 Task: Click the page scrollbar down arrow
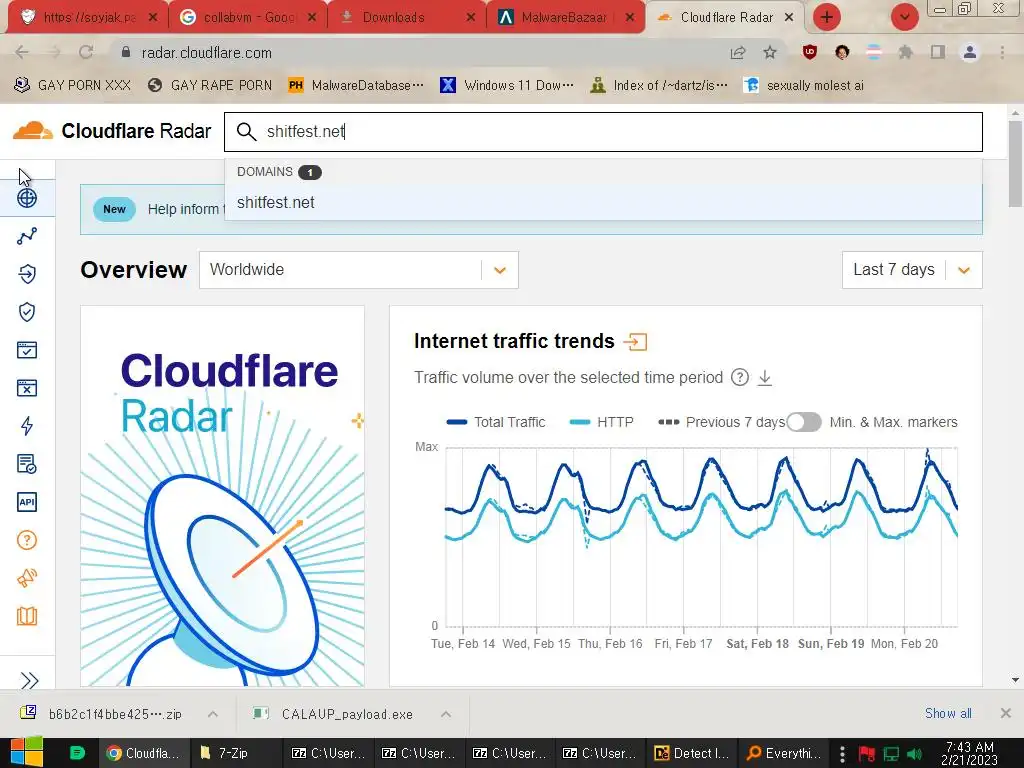[x=1015, y=680]
